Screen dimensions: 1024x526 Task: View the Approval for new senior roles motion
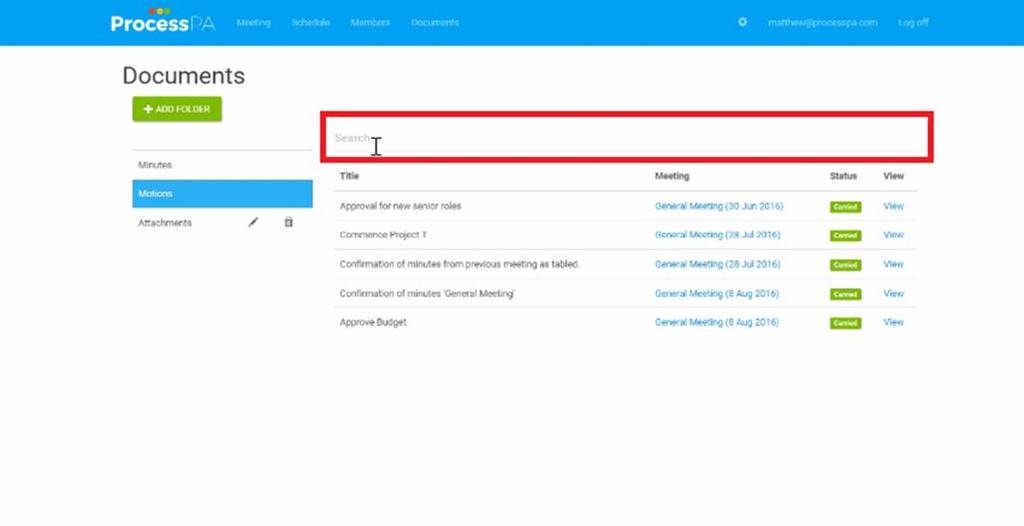[x=893, y=206]
